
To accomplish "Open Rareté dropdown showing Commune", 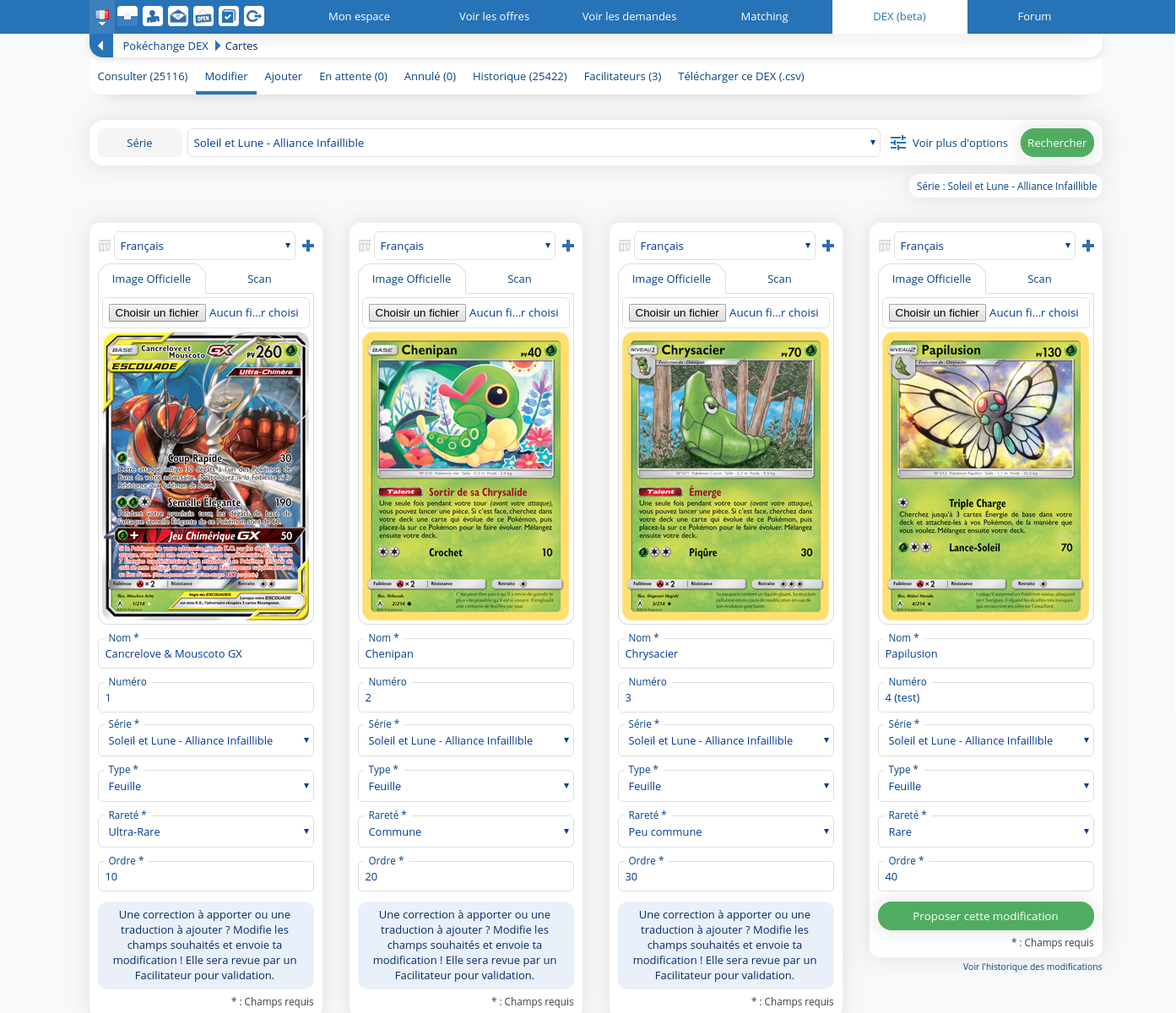I will (466, 832).
